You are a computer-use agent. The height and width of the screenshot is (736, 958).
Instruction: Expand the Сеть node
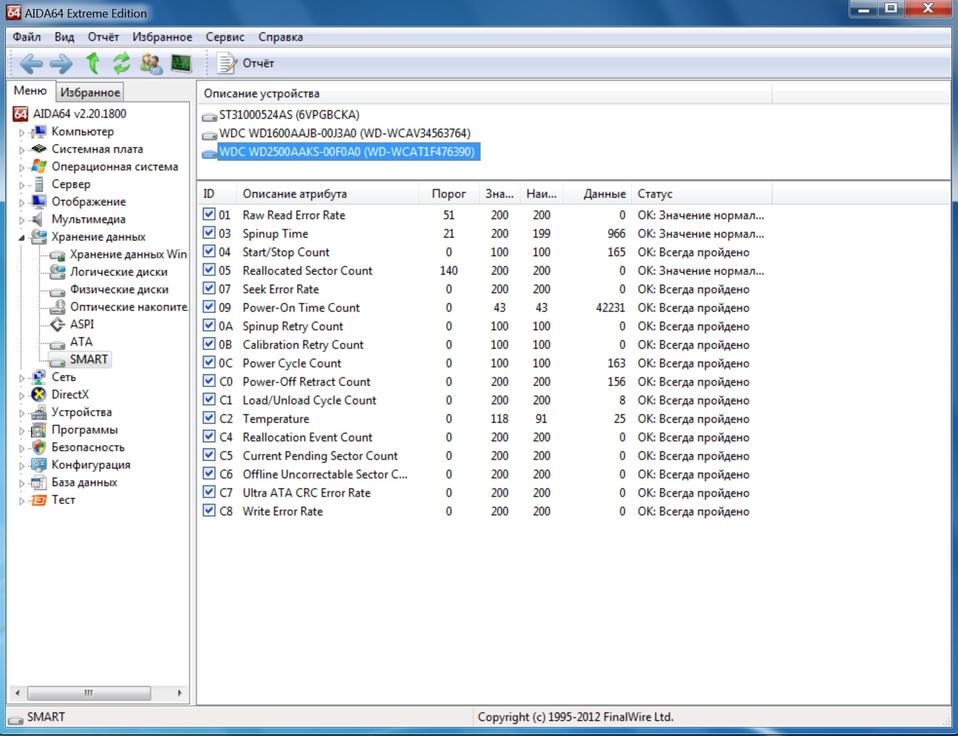(x=21, y=378)
